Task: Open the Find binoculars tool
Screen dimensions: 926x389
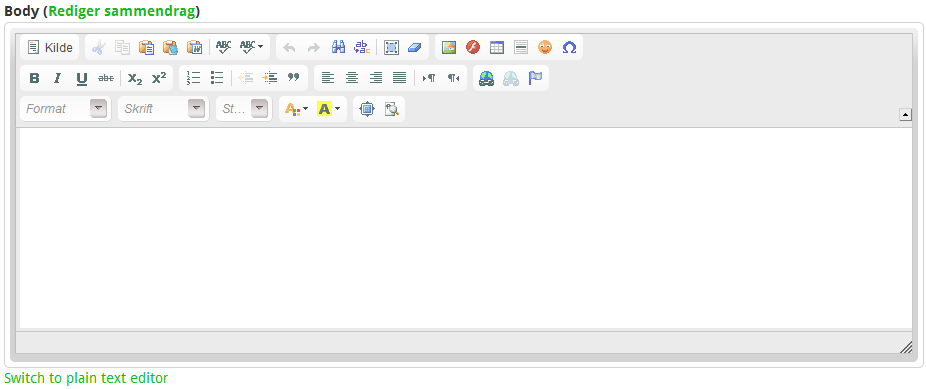Action: point(338,47)
